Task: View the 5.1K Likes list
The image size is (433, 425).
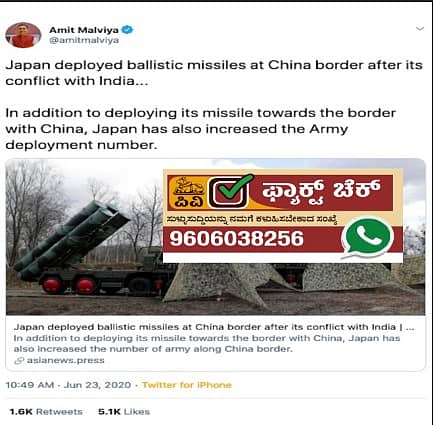Action: (x=124, y=412)
